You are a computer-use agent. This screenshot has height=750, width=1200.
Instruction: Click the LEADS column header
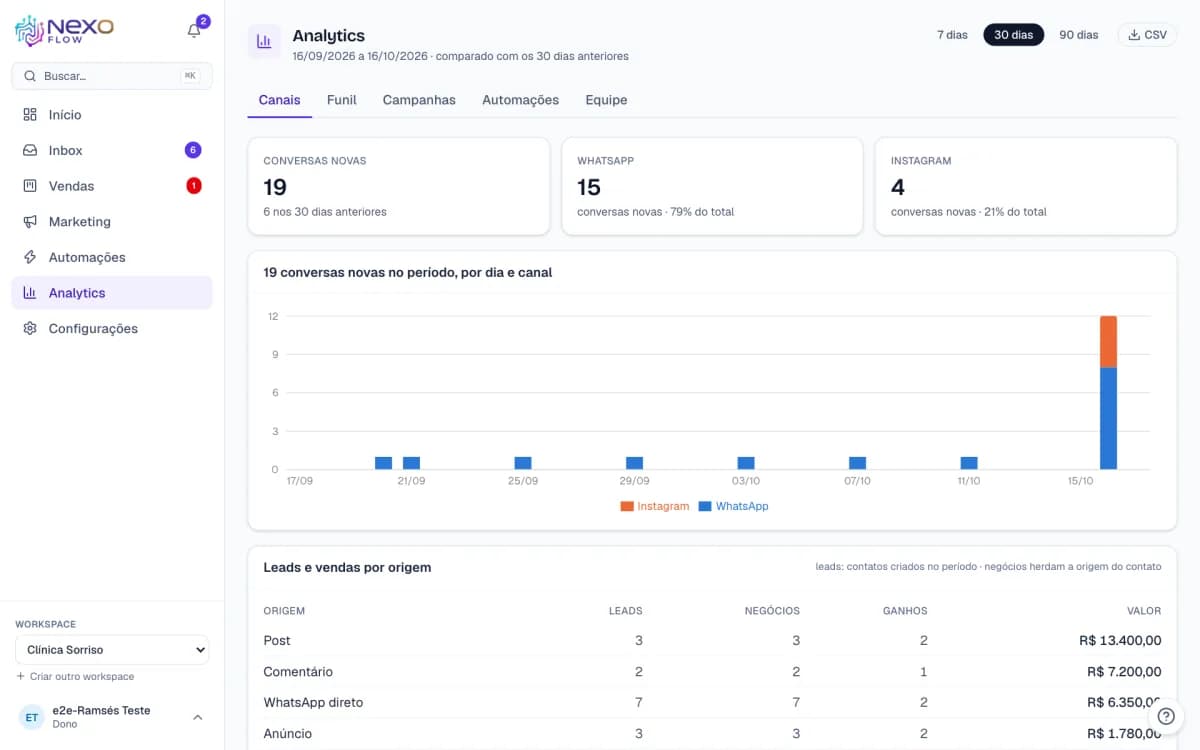point(626,610)
